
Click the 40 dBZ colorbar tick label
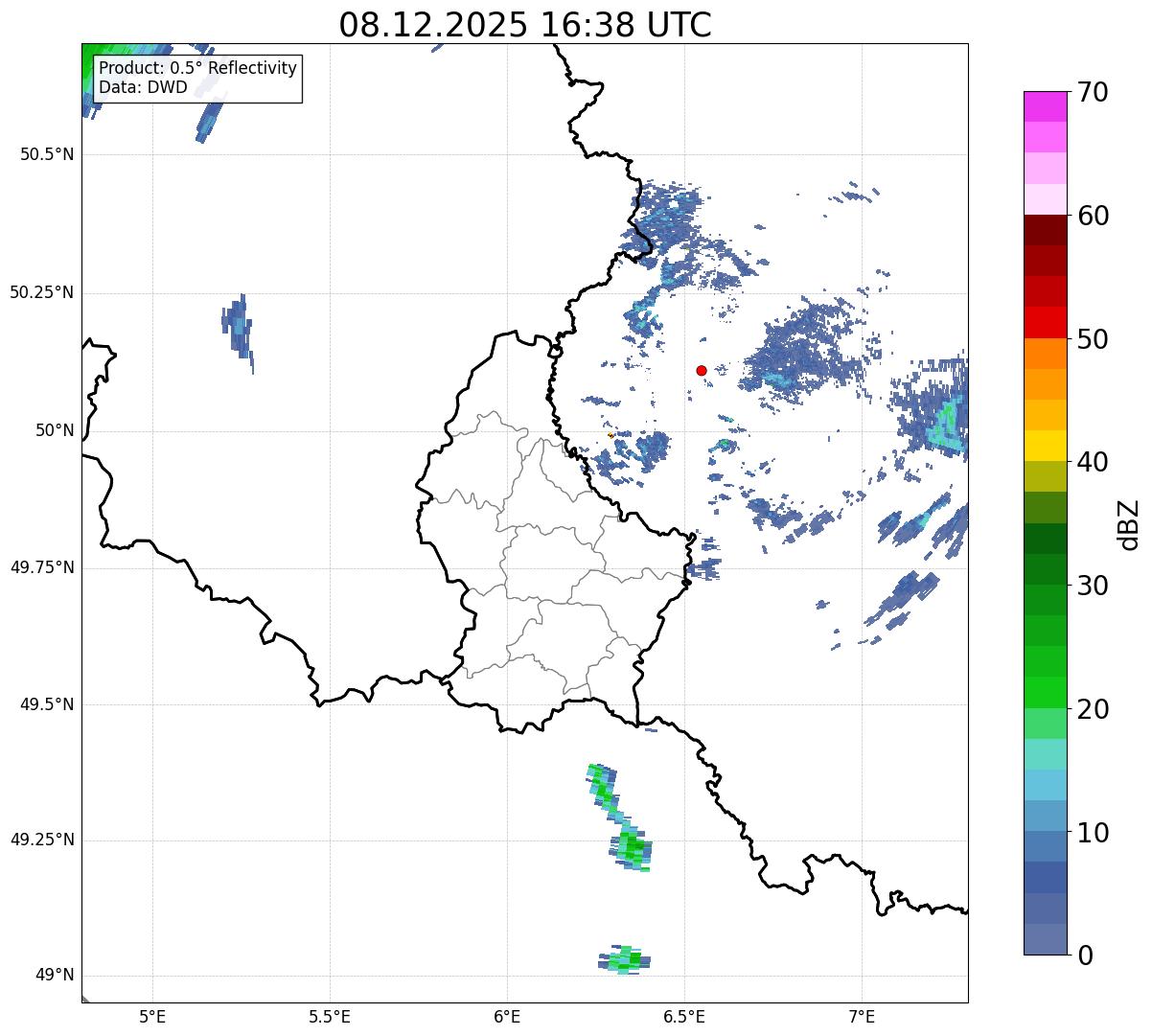coord(1093,462)
